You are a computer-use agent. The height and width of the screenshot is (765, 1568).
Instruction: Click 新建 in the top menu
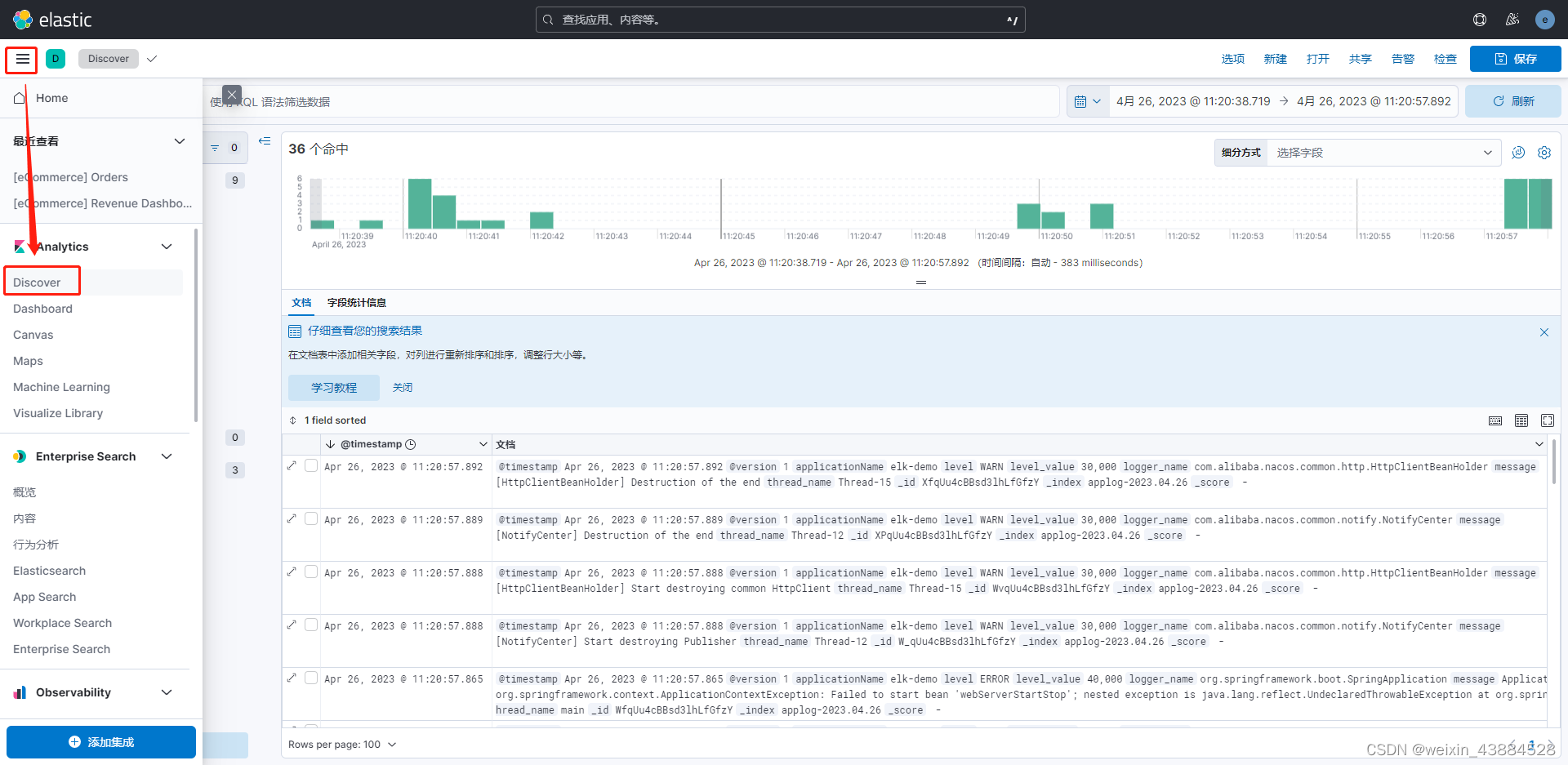click(1276, 59)
